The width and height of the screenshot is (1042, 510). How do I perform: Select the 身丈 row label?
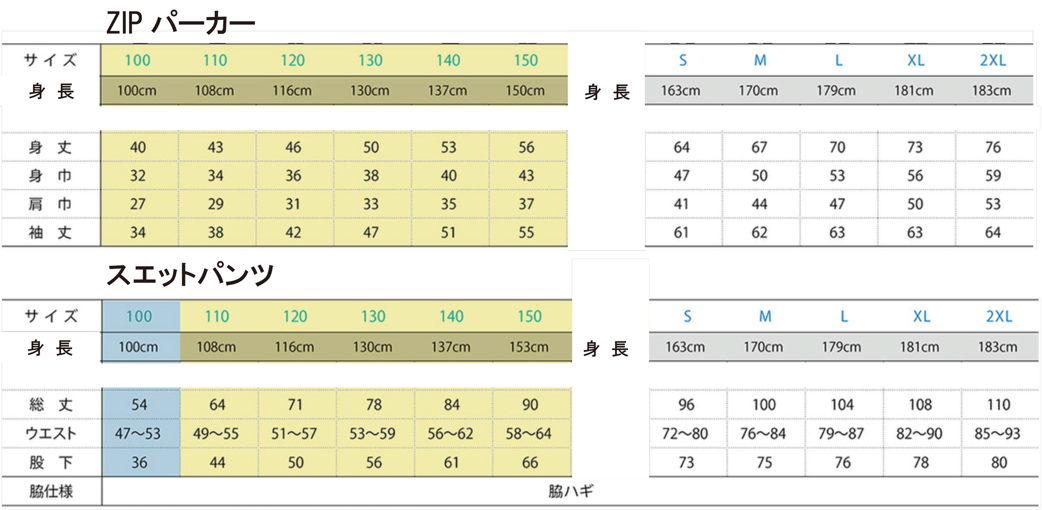(51, 147)
